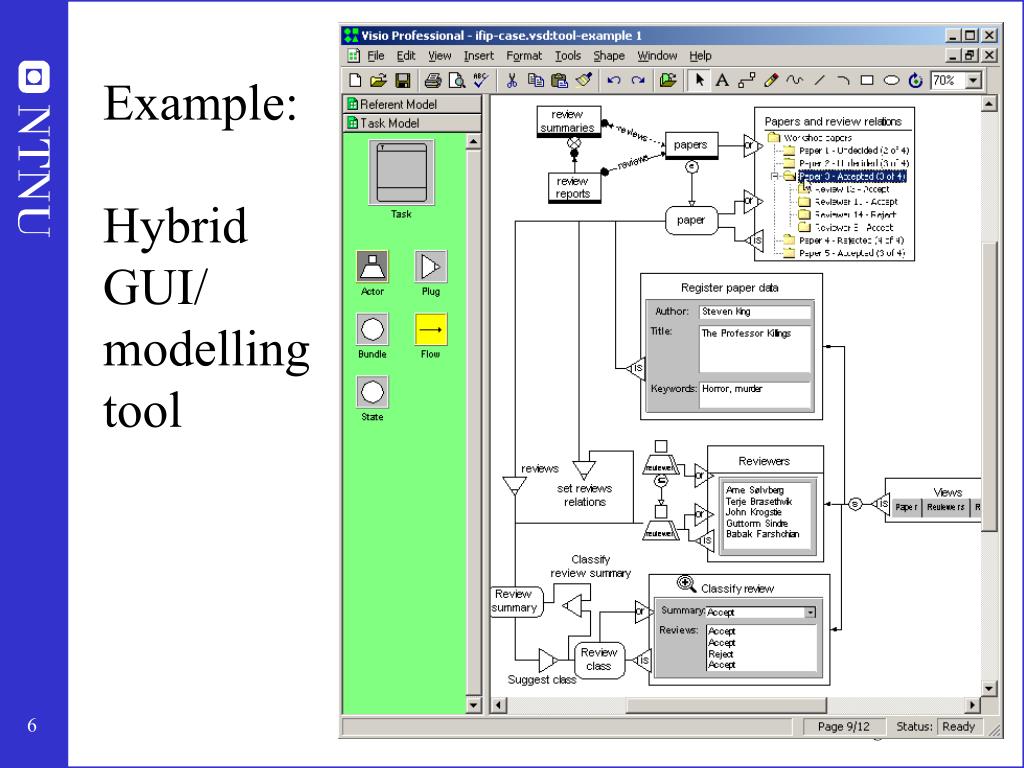1024x768 pixels.
Task: Select the Pencil tool
Action: click(x=771, y=80)
